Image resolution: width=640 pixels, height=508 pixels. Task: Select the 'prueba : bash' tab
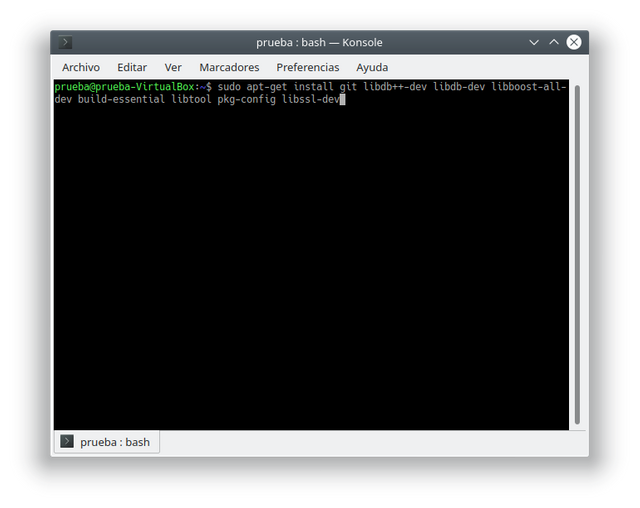tap(107, 442)
